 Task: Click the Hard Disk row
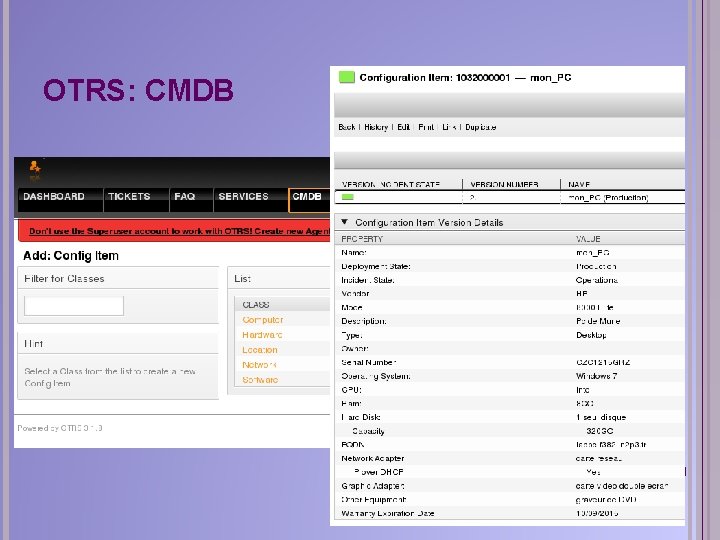(x=510, y=417)
